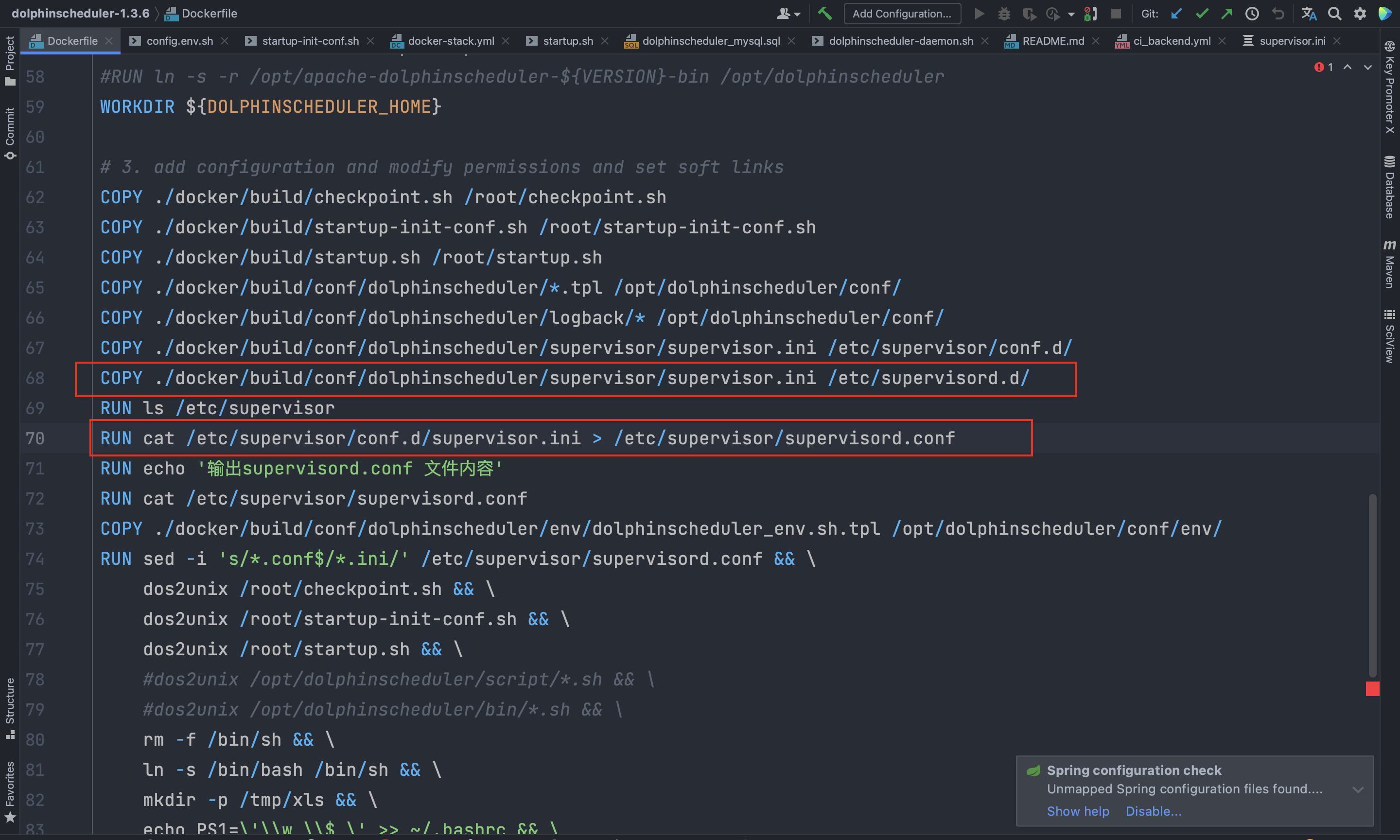This screenshot has height=840, width=1400.
Task: Open the code-with-me user dropdown
Action: (788, 14)
